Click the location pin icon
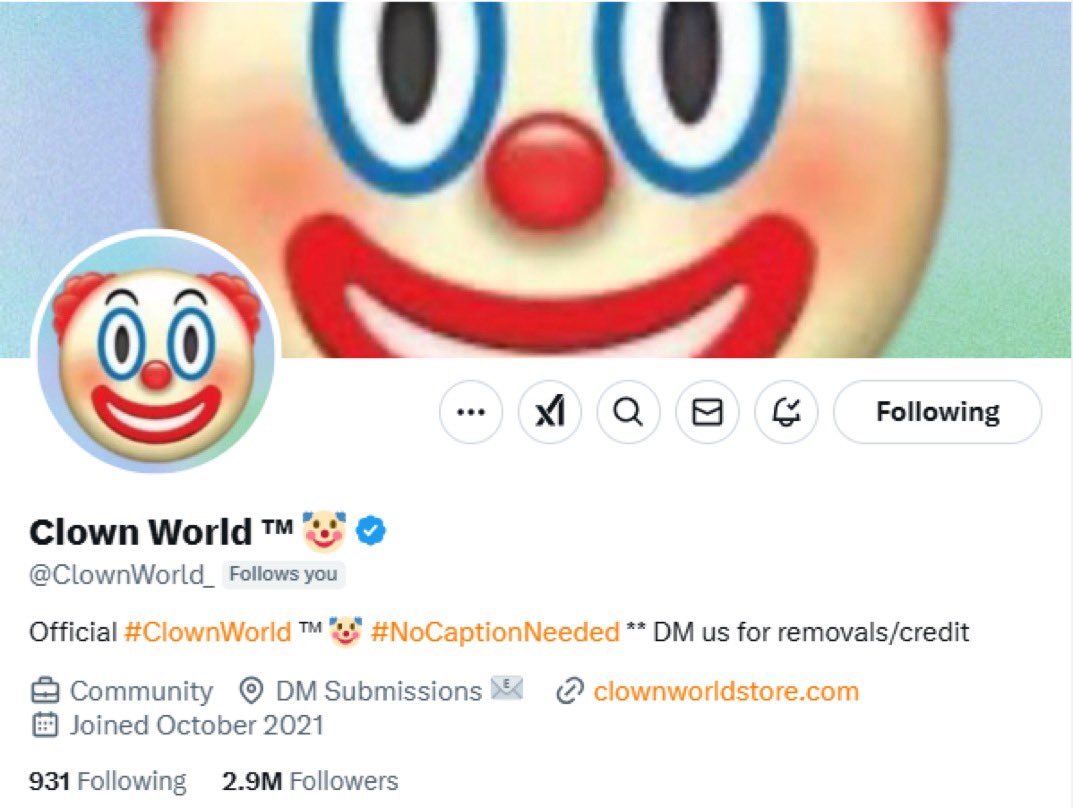The width and height of the screenshot is (1073, 808). 251,691
